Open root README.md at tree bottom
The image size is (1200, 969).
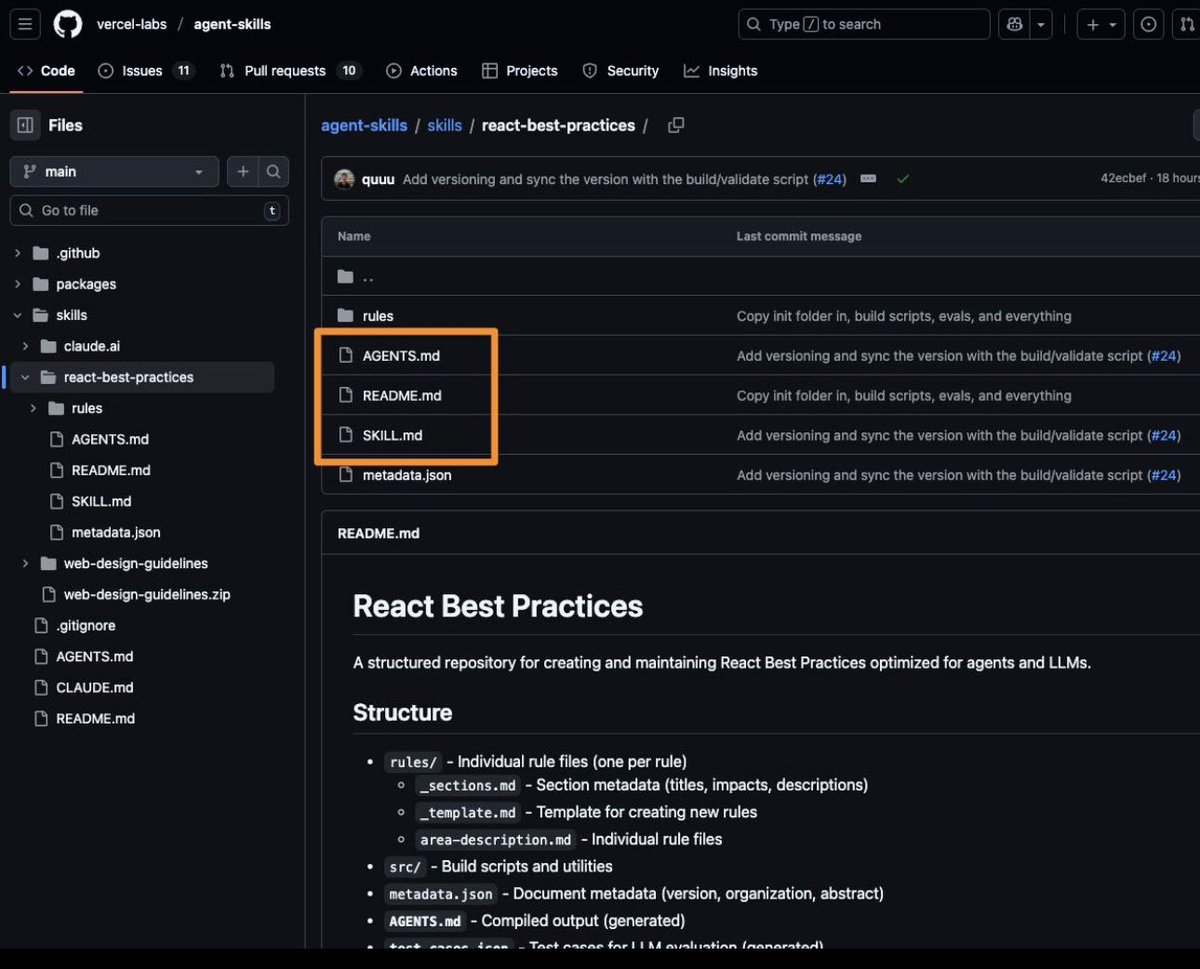[95, 718]
